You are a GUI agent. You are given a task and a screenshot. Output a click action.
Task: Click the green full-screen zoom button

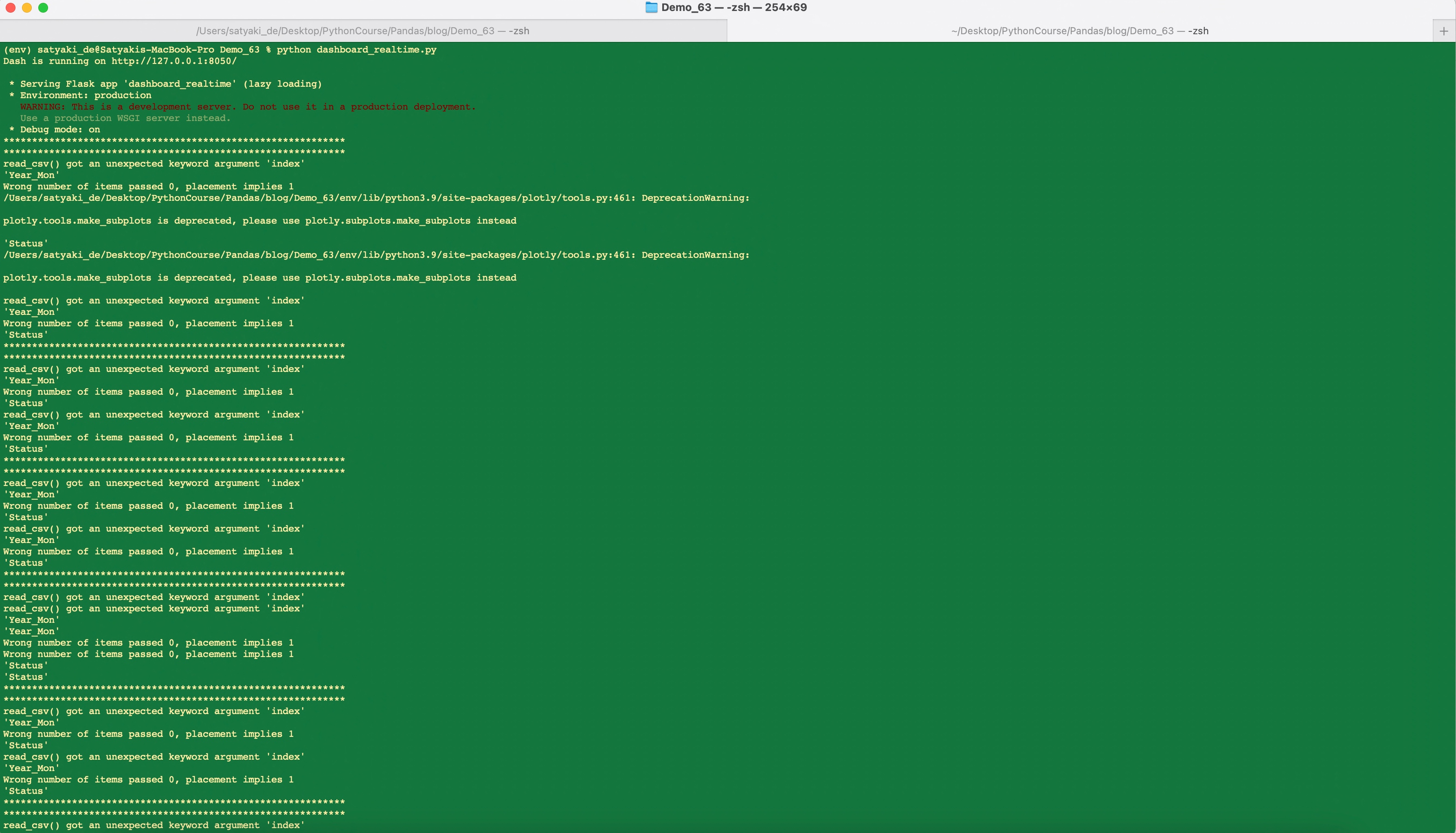tap(43, 7)
